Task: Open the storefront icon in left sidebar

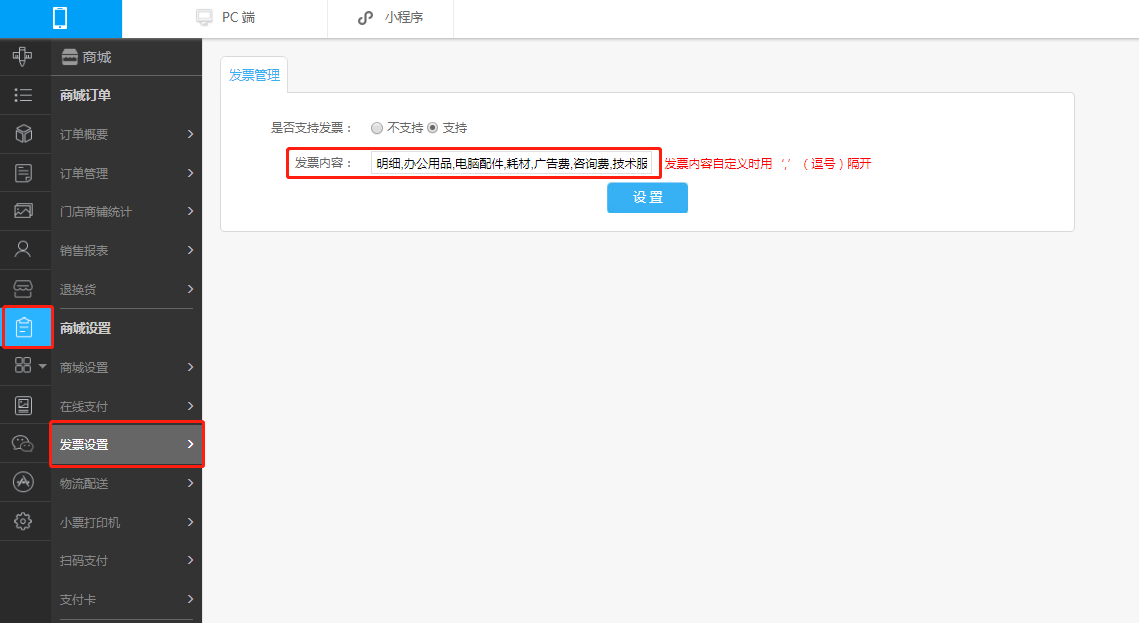Action: [x=23, y=289]
